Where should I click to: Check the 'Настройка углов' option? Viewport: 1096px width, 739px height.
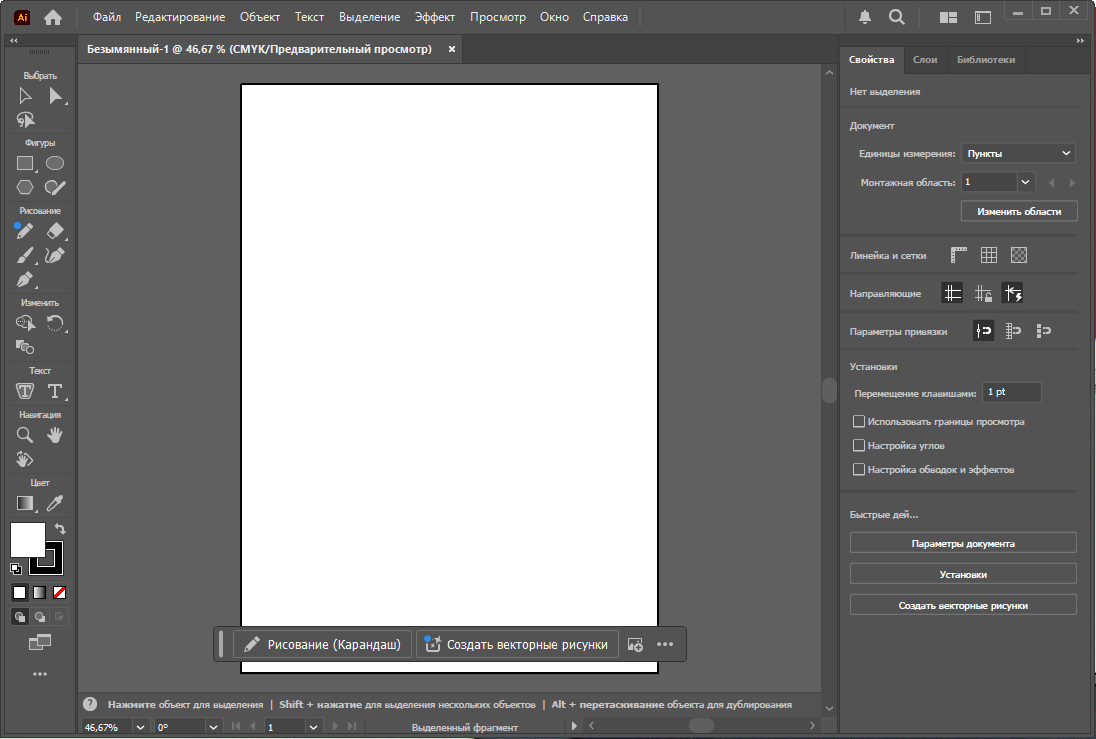[x=858, y=445]
